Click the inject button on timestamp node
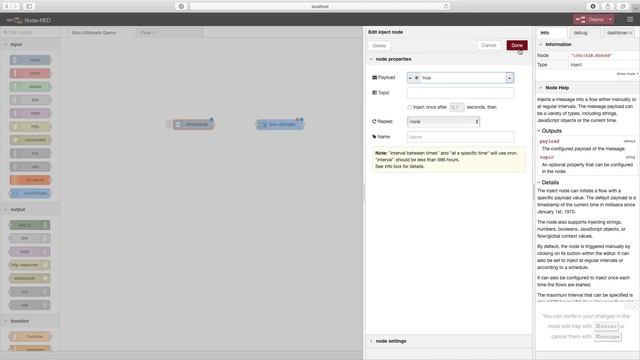Screen dimensions: 640x360 [169, 124]
